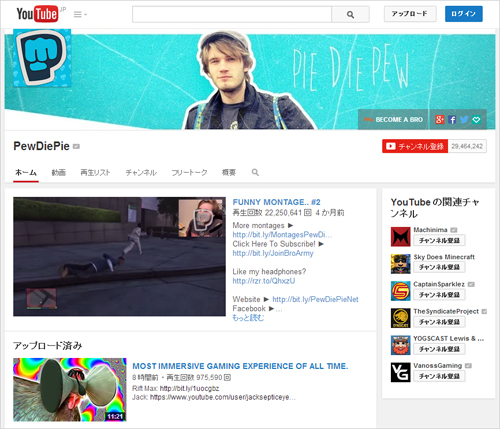Screen dimensions: 500x429
Task: Subscribe to Sky Does Minecraft
Action: 439,267
